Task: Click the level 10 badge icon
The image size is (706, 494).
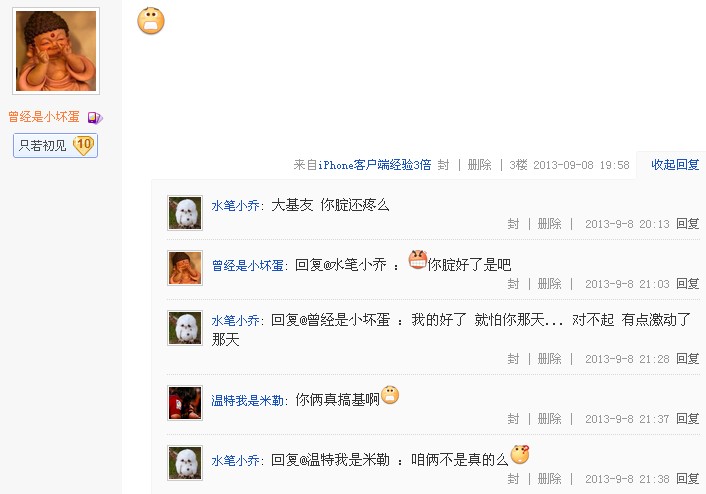Action: click(x=84, y=145)
